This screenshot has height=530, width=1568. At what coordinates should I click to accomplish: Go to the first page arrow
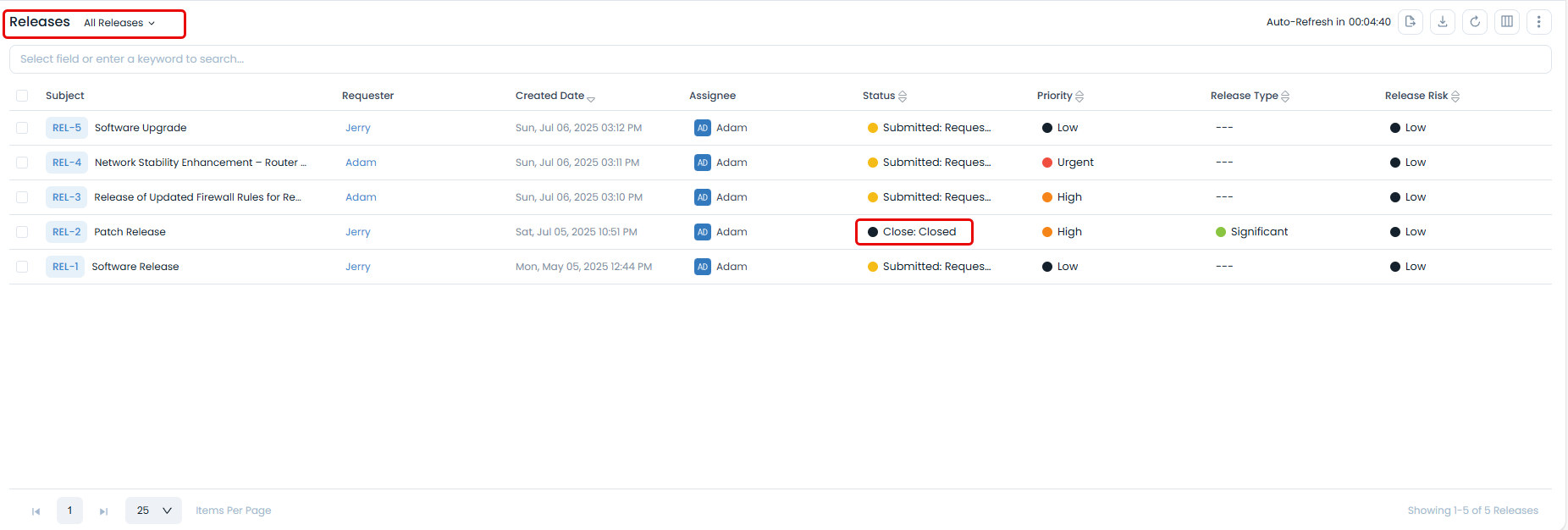36,511
